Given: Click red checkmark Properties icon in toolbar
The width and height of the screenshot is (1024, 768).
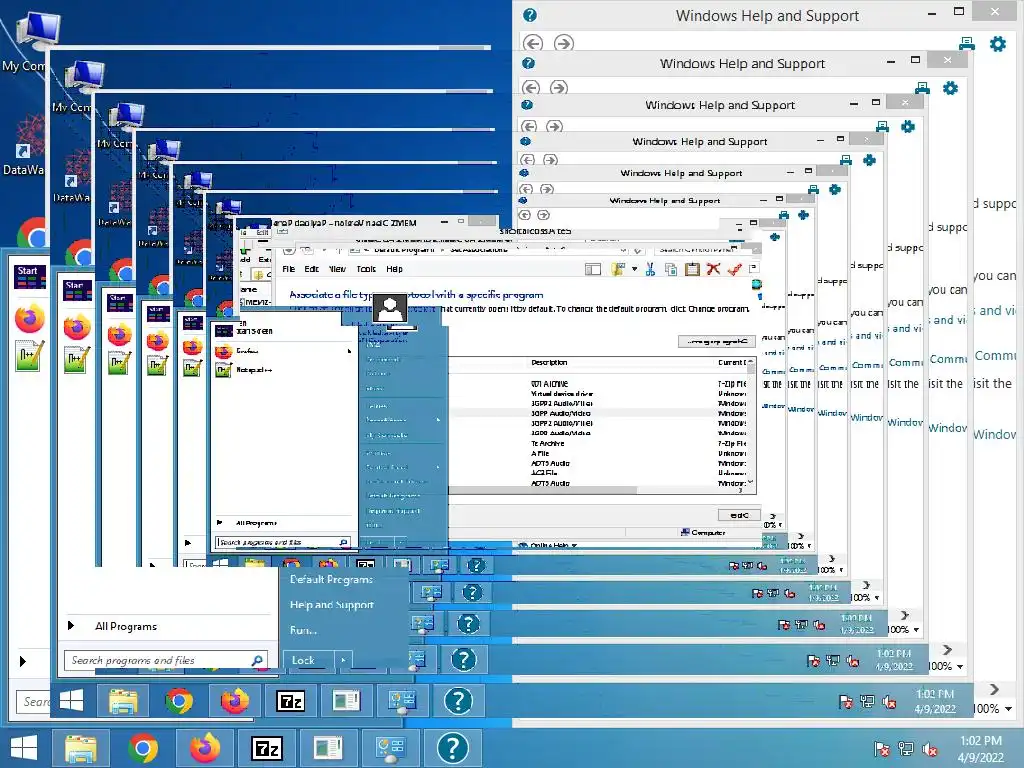Looking at the screenshot, I should (735, 269).
